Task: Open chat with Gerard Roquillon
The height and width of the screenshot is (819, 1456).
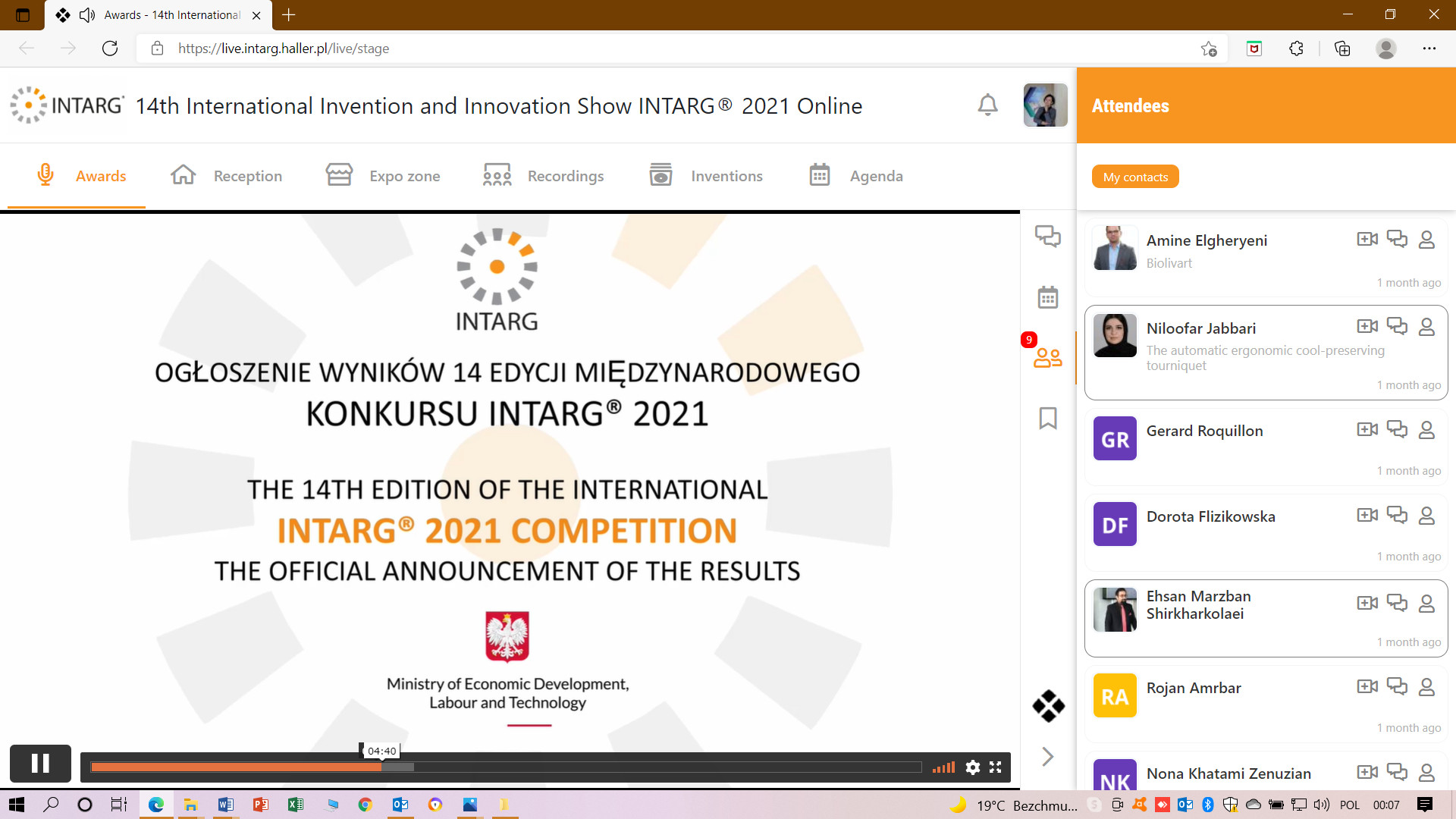Action: pos(1397,429)
